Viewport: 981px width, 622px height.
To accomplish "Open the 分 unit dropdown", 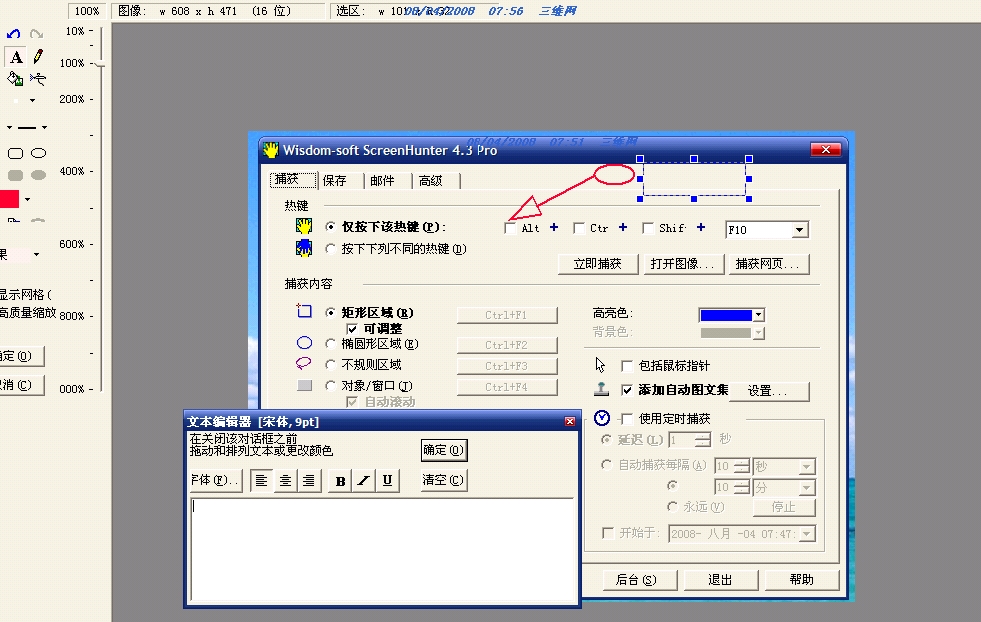I will coord(807,488).
